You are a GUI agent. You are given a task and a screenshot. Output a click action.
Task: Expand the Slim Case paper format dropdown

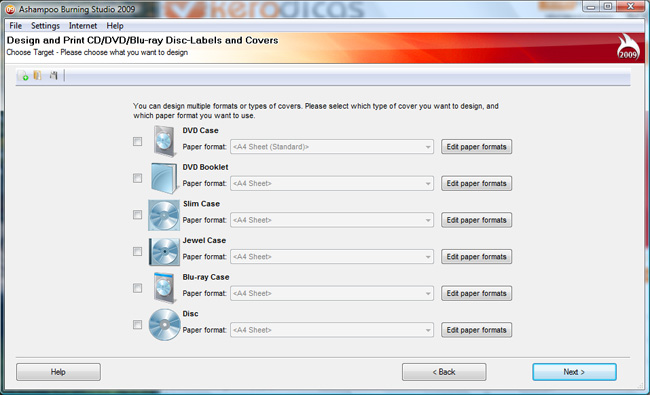332,220
